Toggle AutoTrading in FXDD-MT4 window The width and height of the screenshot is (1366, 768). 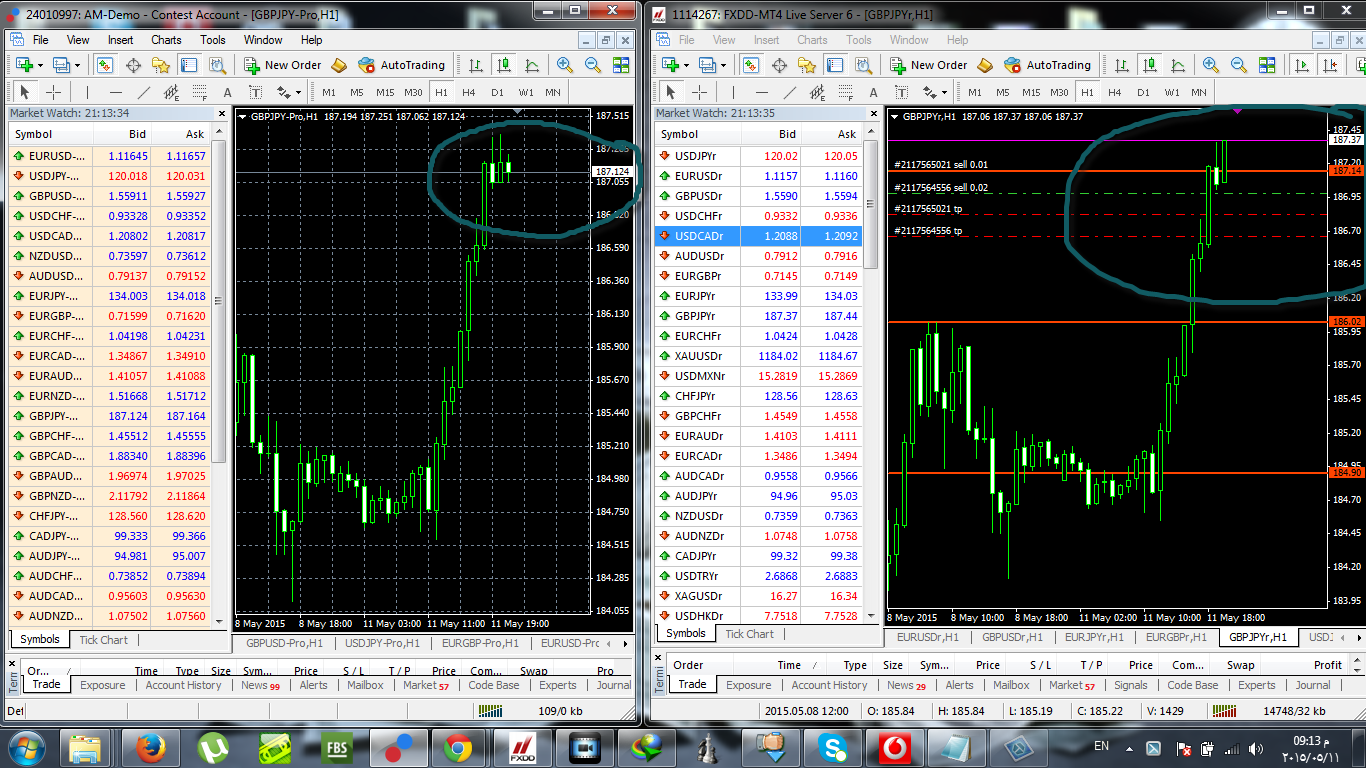click(1047, 65)
